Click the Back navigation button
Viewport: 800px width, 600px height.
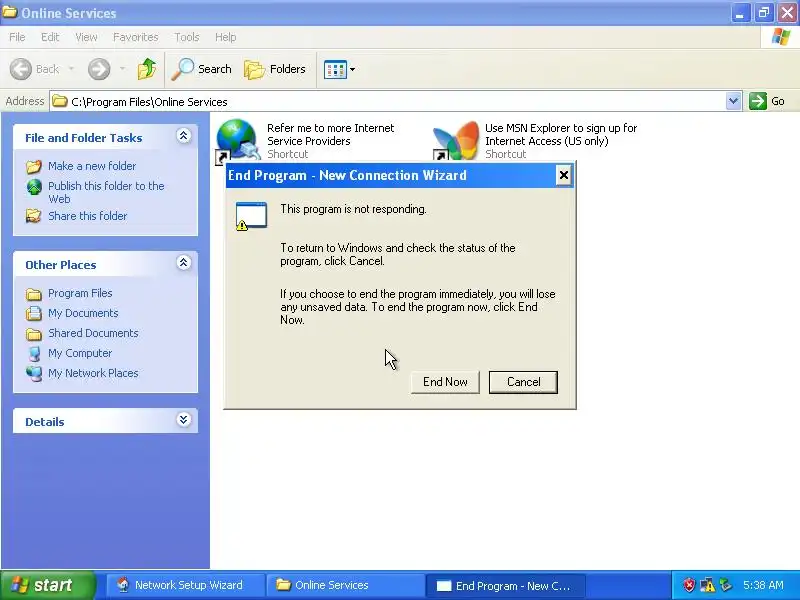pos(35,69)
